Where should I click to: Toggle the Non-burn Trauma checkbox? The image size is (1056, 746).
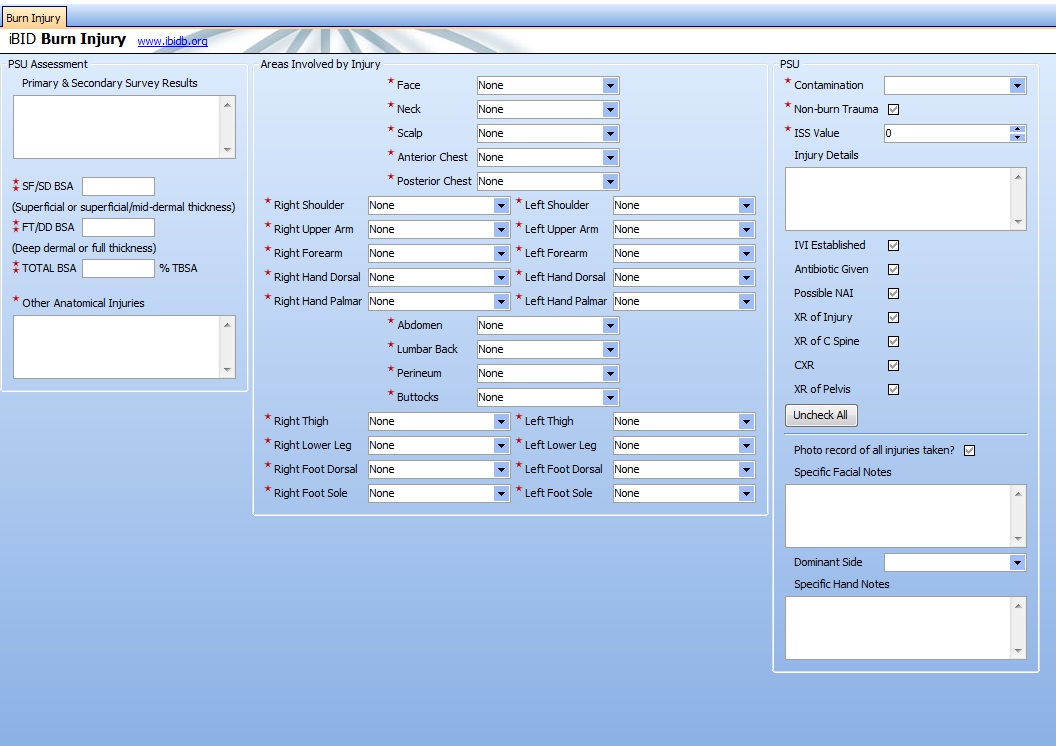pyautogui.click(x=894, y=110)
